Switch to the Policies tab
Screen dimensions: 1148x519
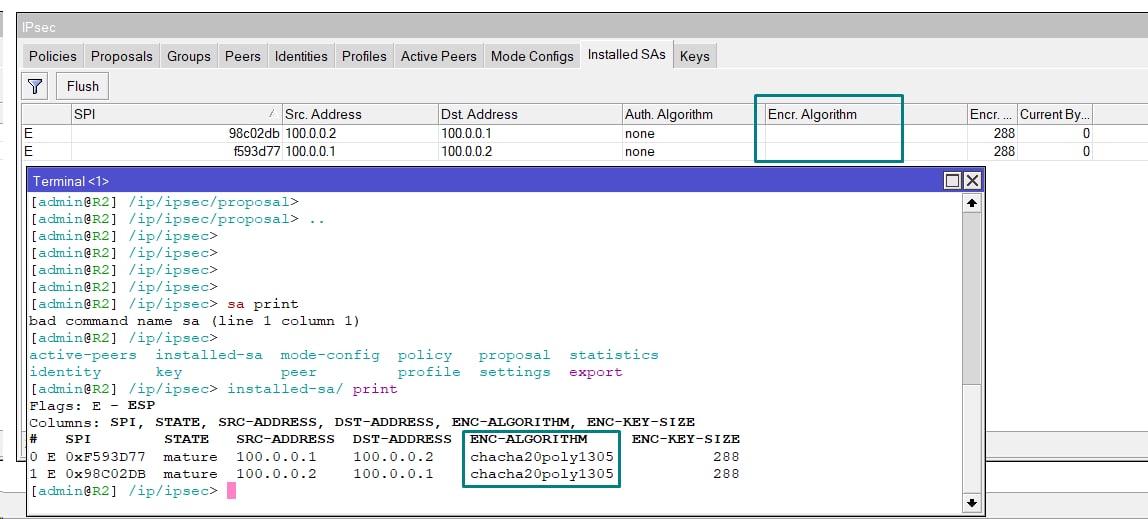tap(53, 56)
